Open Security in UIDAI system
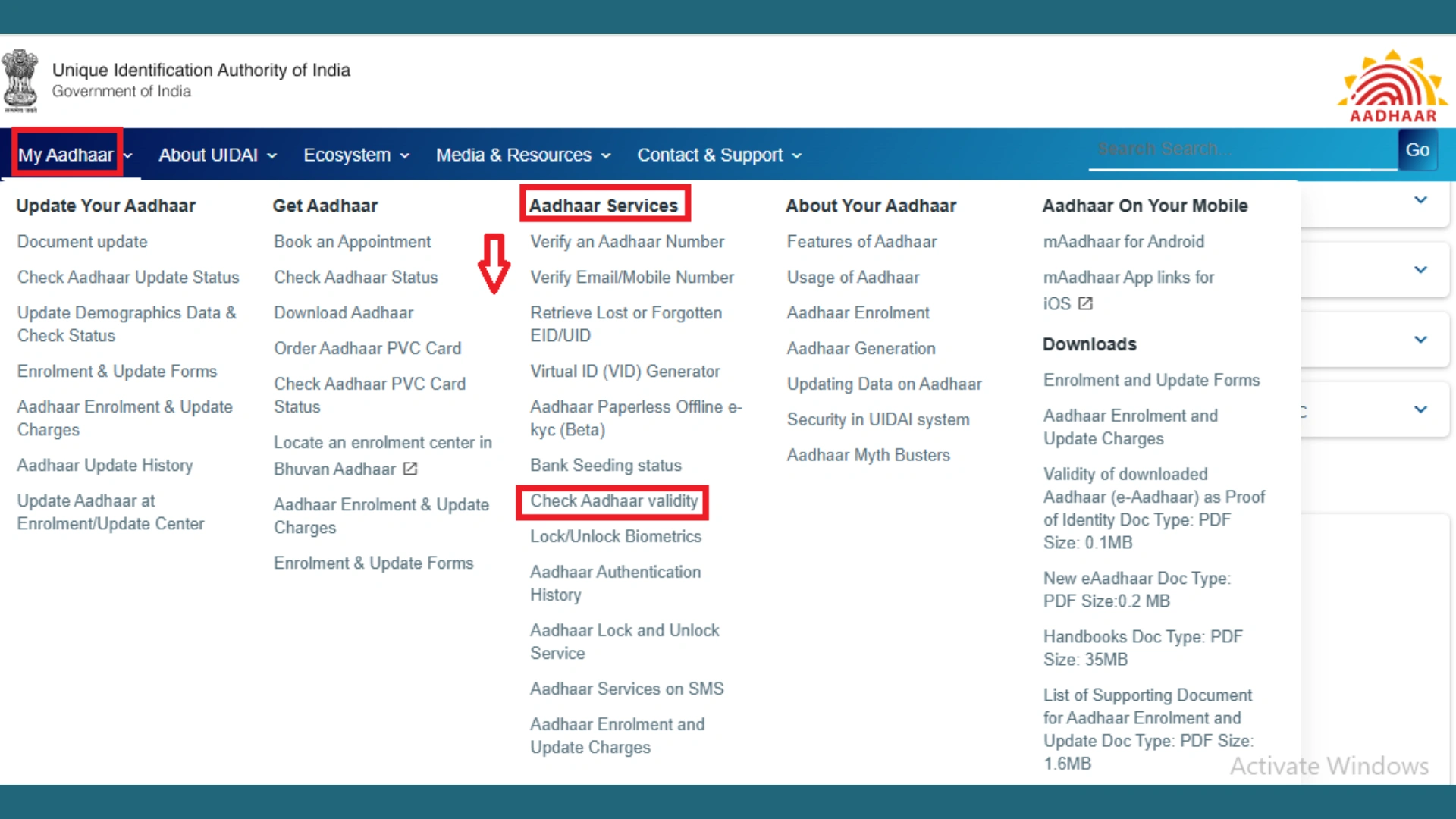 [x=878, y=420]
